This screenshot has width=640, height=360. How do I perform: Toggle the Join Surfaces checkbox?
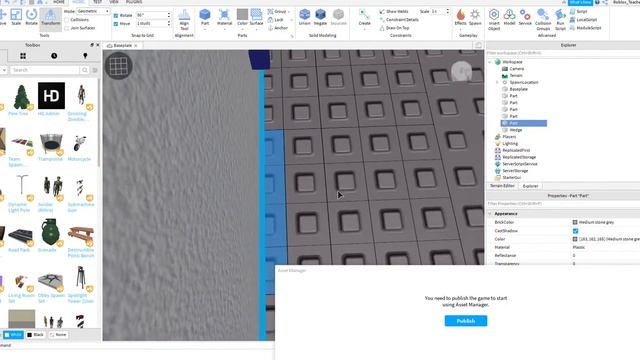tap(67, 28)
